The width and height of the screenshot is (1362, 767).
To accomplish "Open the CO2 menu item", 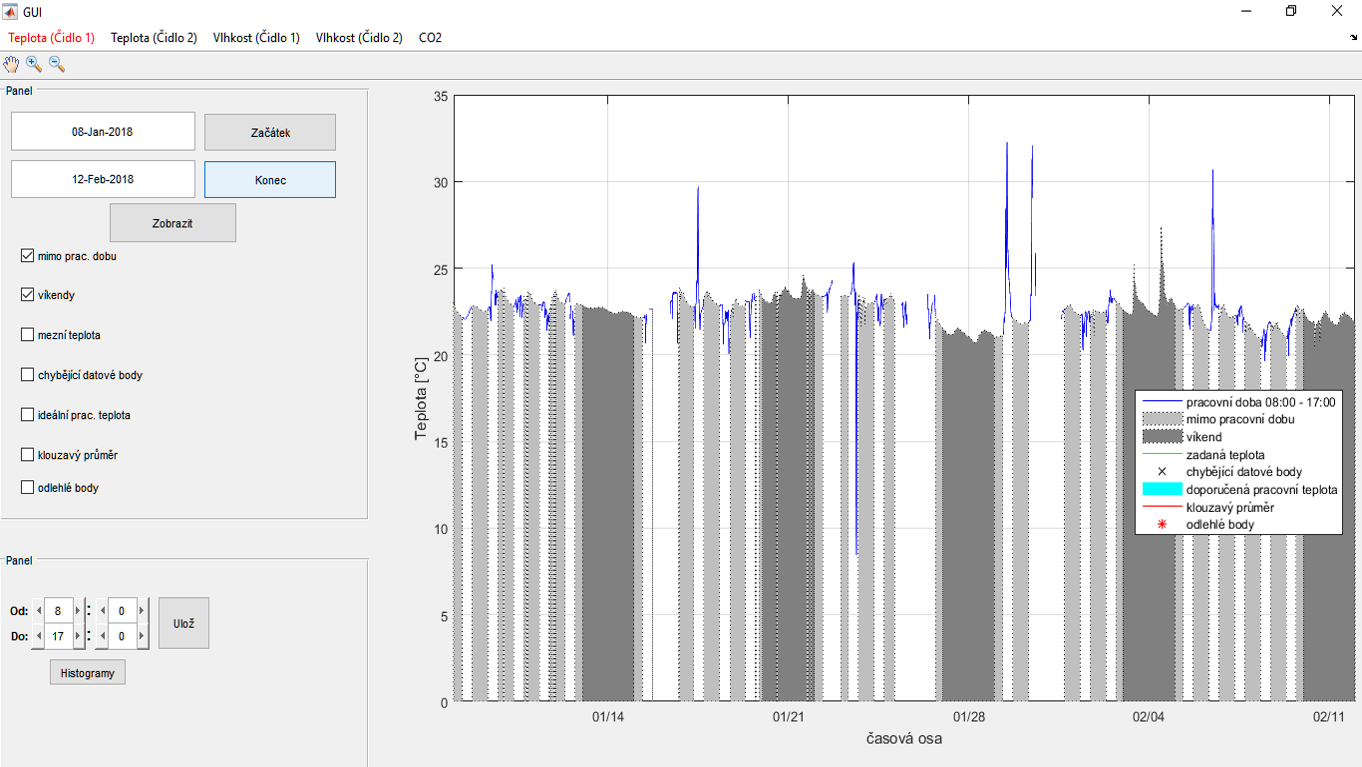I will (x=430, y=38).
